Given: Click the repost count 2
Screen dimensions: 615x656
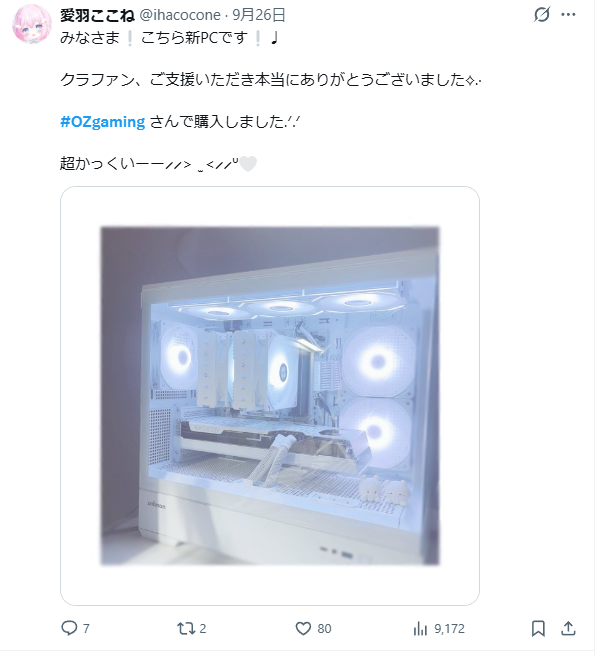Looking at the screenshot, I should pyautogui.click(x=202, y=629).
